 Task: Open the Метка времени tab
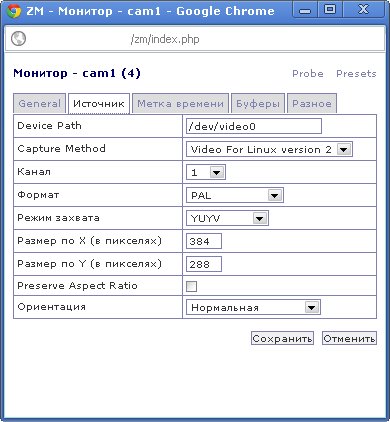pos(180,104)
